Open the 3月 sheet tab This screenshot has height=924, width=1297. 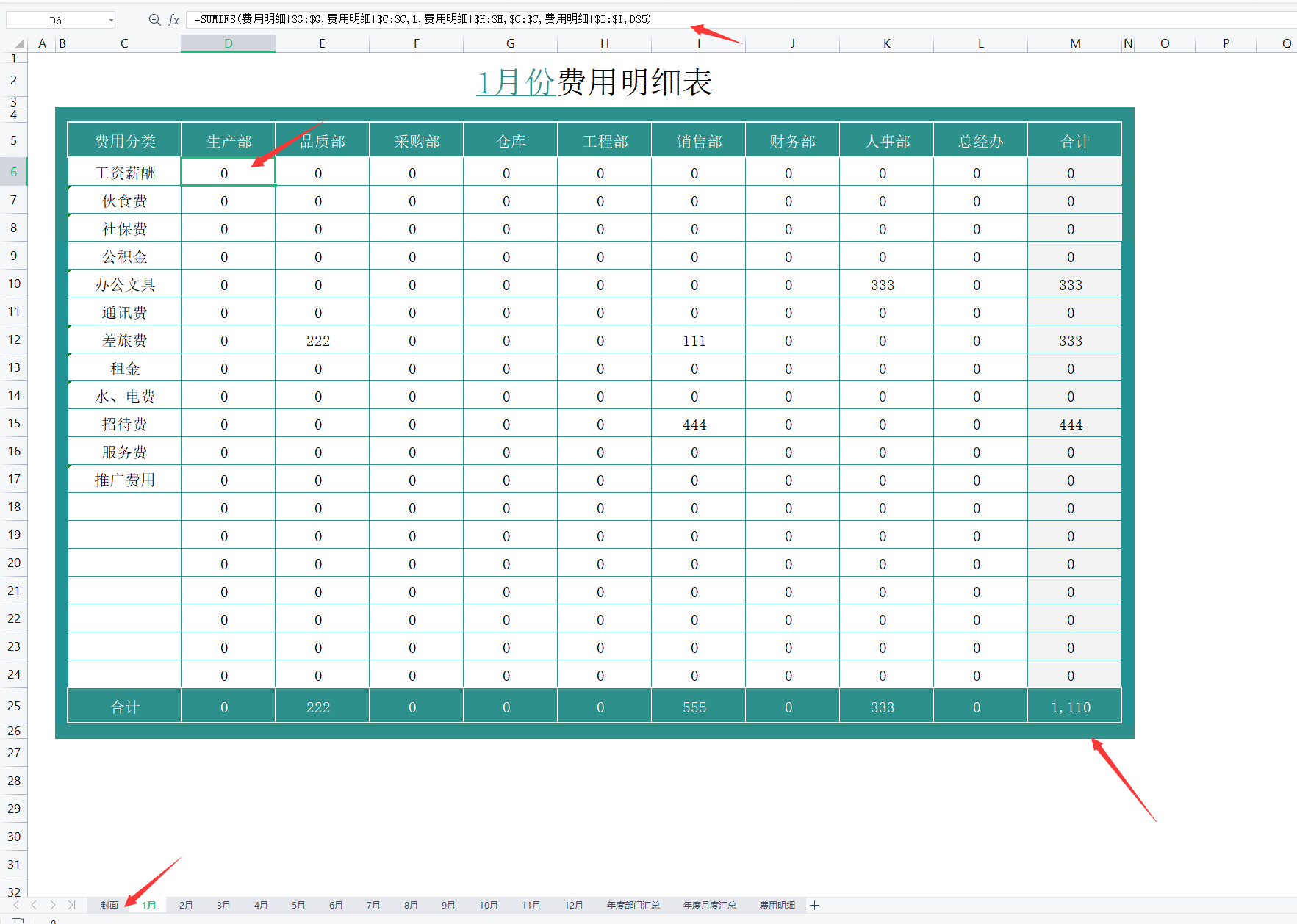pyautogui.click(x=223, y=905)
